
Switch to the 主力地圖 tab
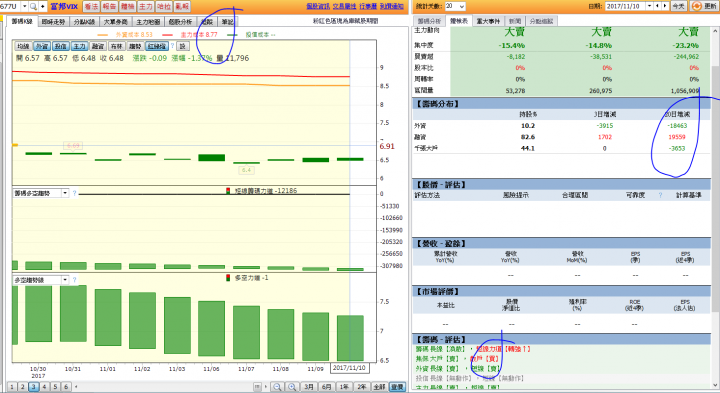point(148,22)
